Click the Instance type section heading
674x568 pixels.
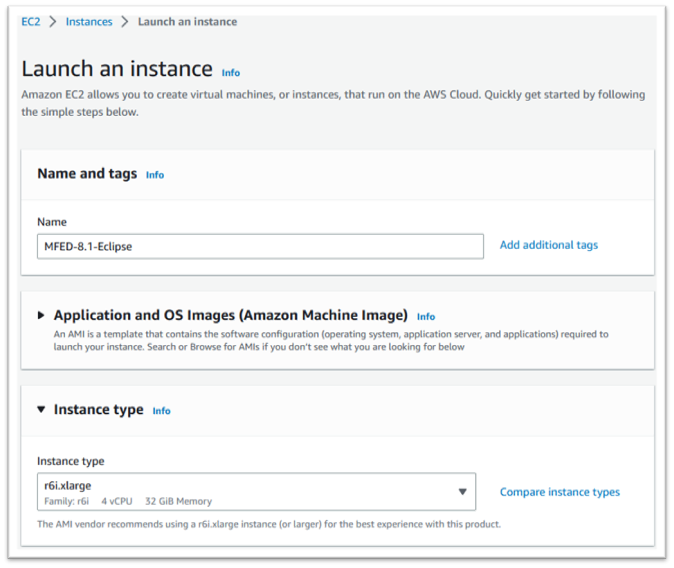tap(98, 410)
